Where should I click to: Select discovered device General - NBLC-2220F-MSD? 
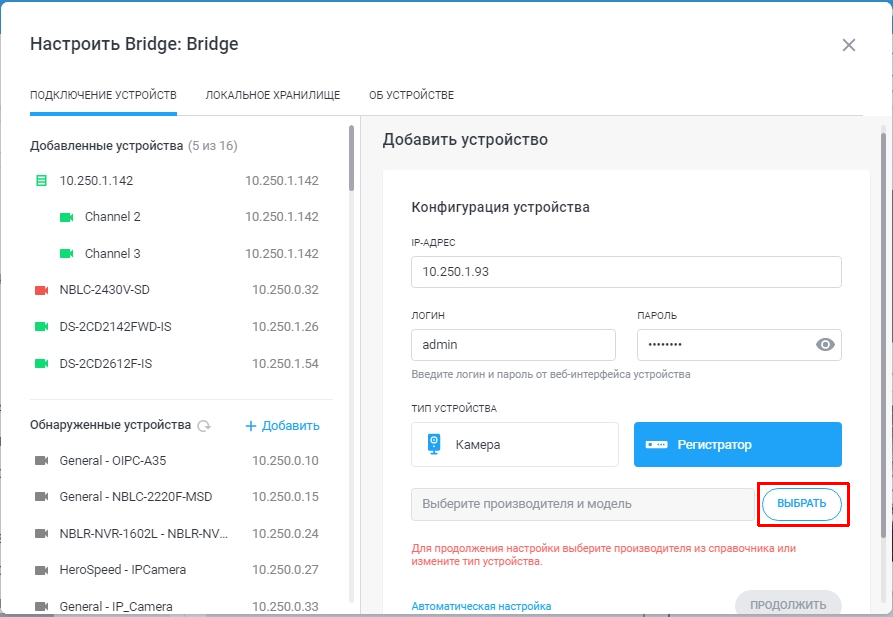(177, 497)
